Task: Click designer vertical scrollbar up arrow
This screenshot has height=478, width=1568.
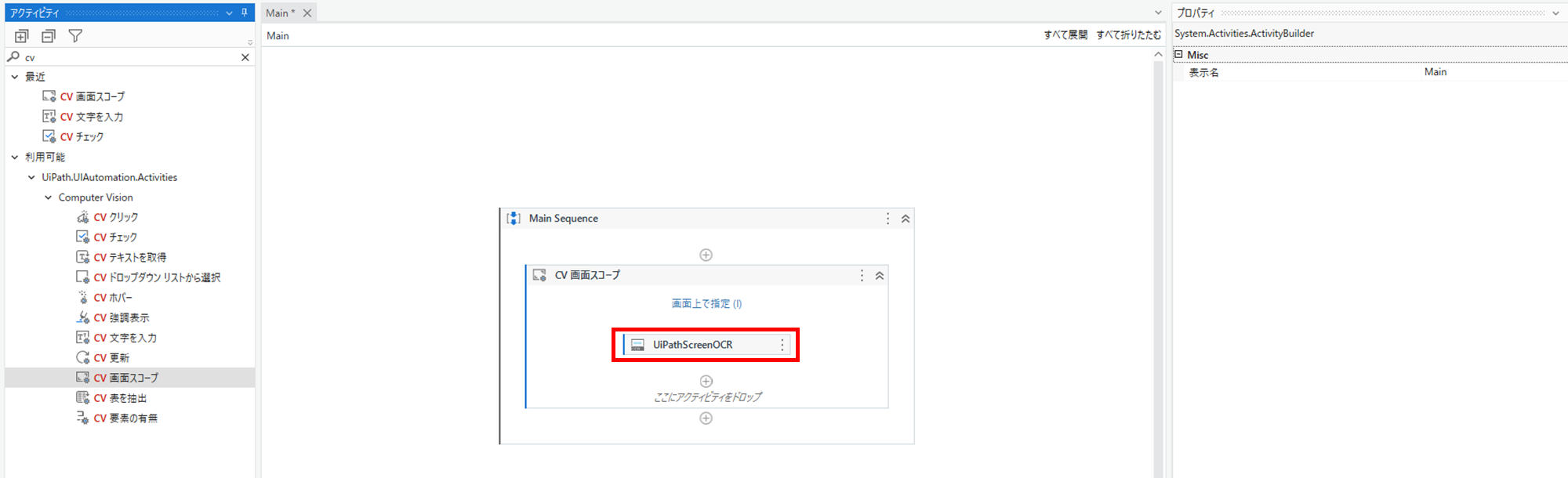Action: (x=1158, y=54)
